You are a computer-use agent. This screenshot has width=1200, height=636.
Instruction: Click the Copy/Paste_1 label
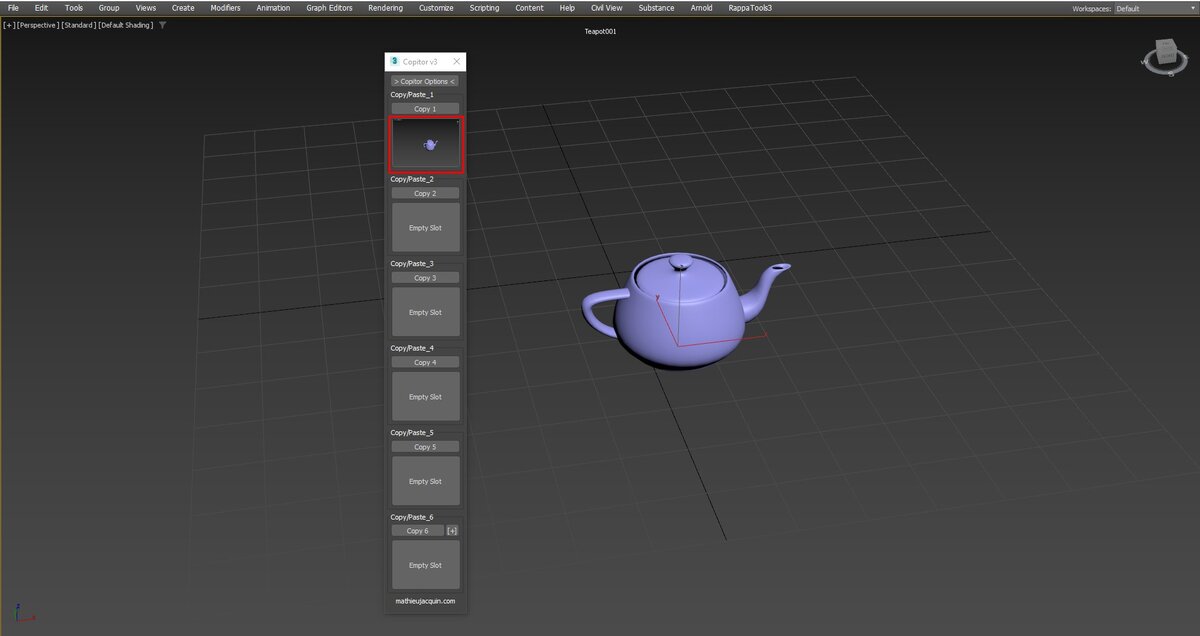412,94
